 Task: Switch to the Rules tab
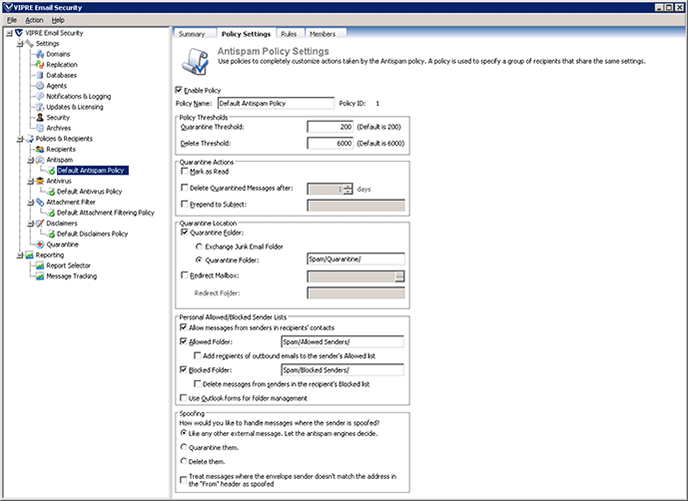tap(288, 34)
